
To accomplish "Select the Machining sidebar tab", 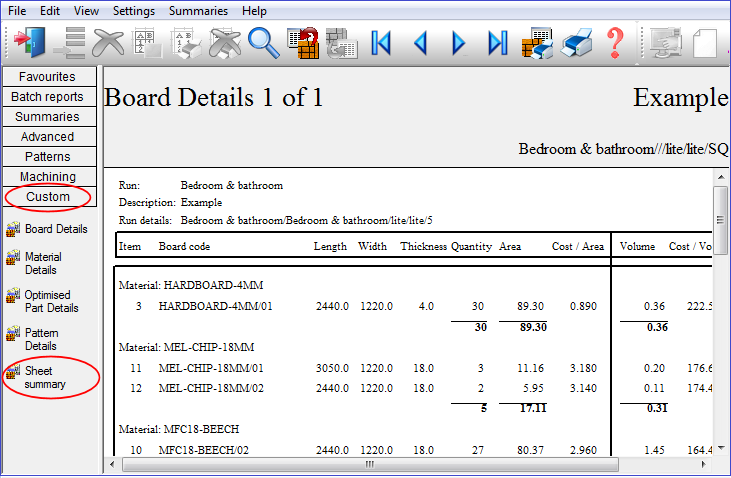I will (x=49, y=177).
